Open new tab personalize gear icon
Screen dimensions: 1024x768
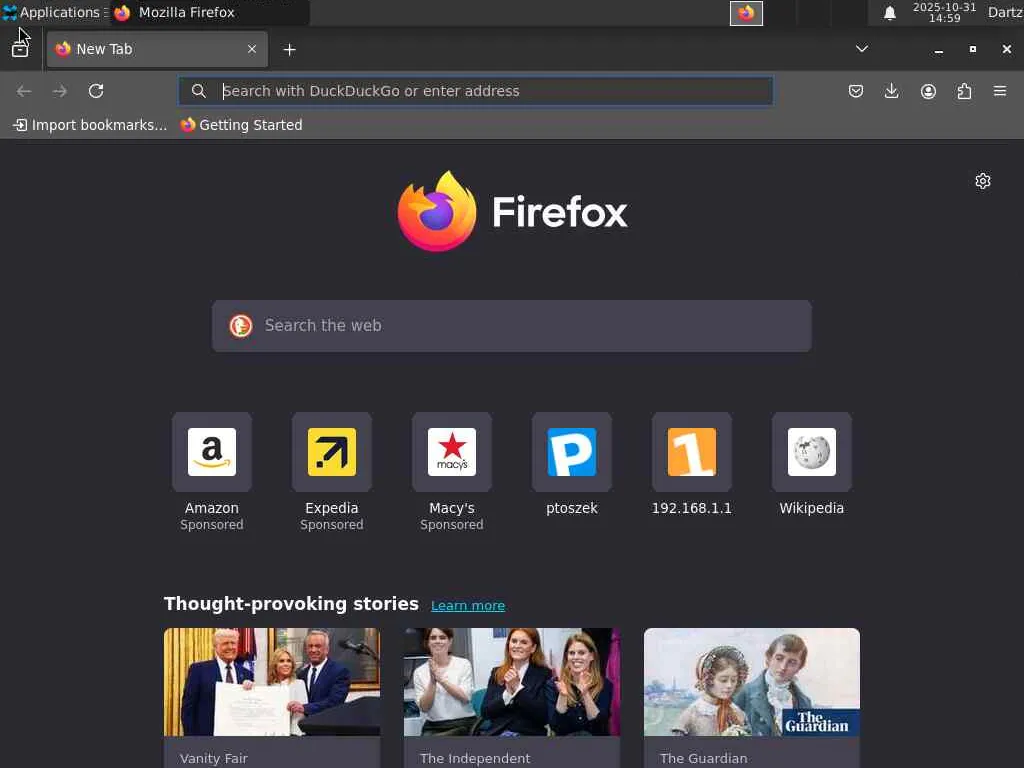click(983, 181)
